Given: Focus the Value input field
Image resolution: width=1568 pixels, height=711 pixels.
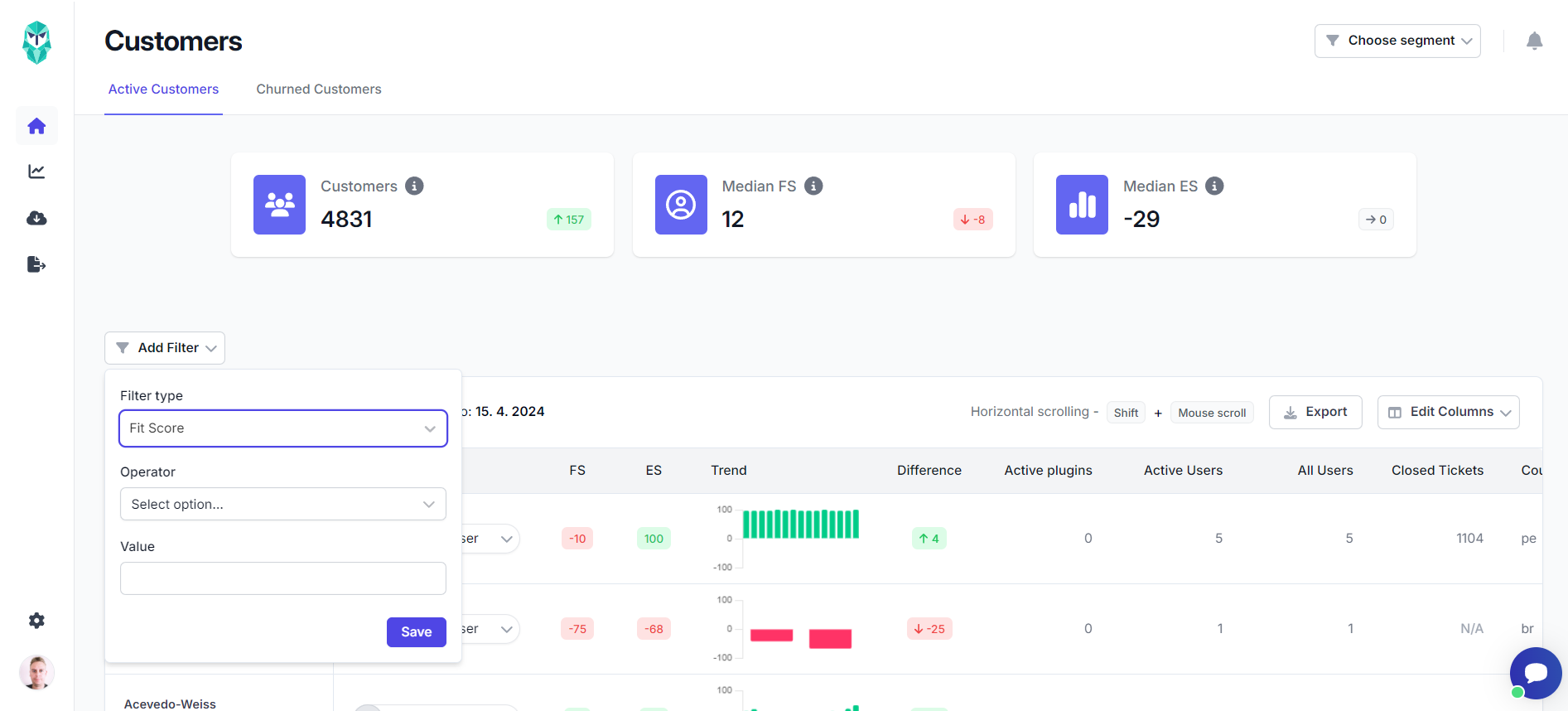Looking at the screenshot, I should tap(283, 578).
